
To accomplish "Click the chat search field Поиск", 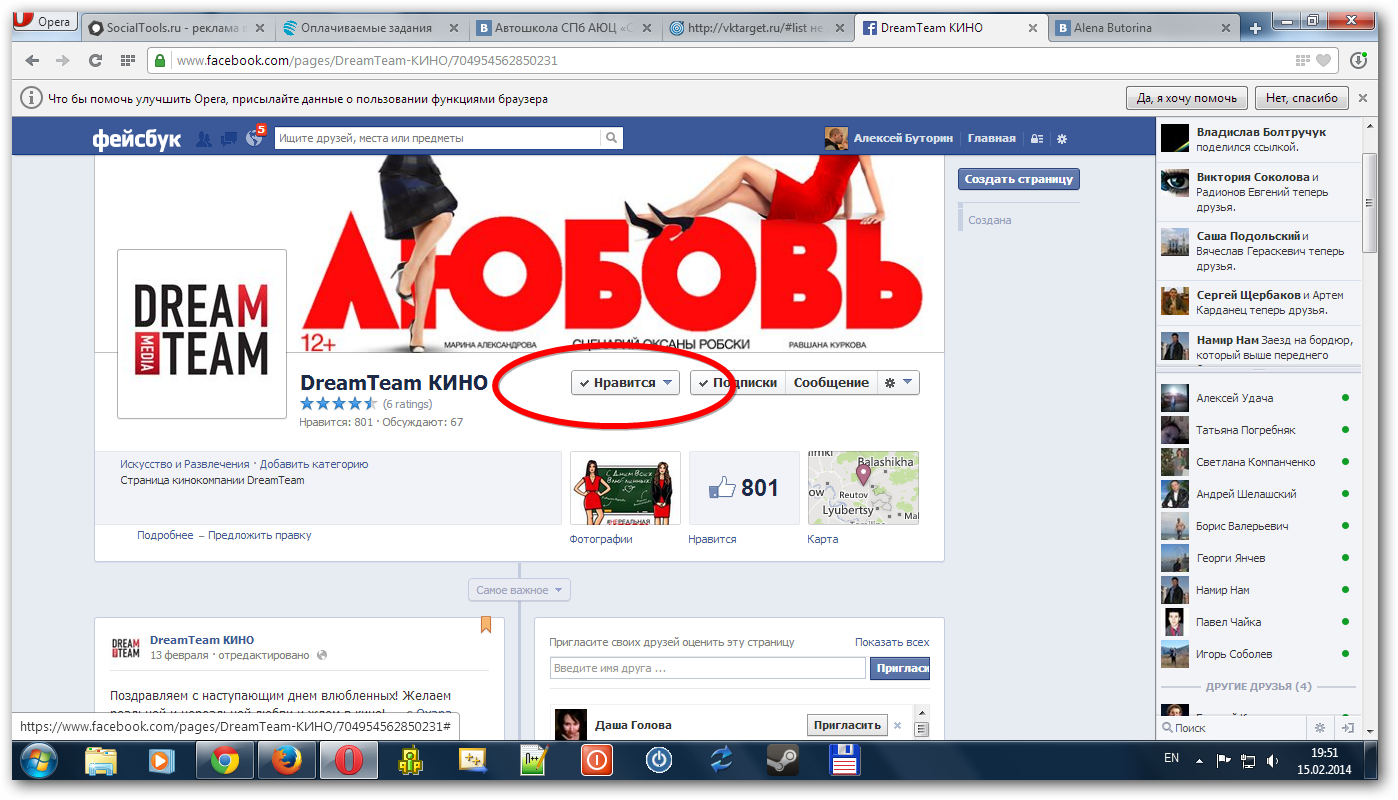I will click(x=1232, y=728).
